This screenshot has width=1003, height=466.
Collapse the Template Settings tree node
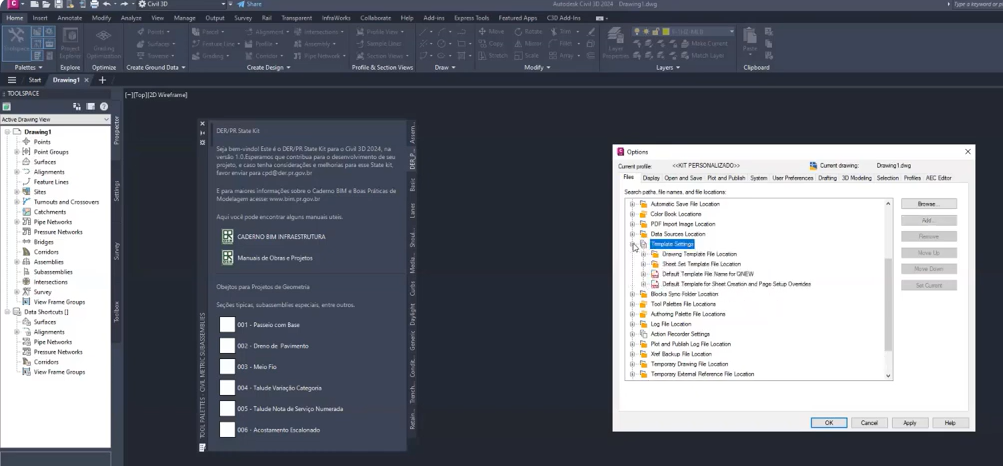click(x=632, y=244)
